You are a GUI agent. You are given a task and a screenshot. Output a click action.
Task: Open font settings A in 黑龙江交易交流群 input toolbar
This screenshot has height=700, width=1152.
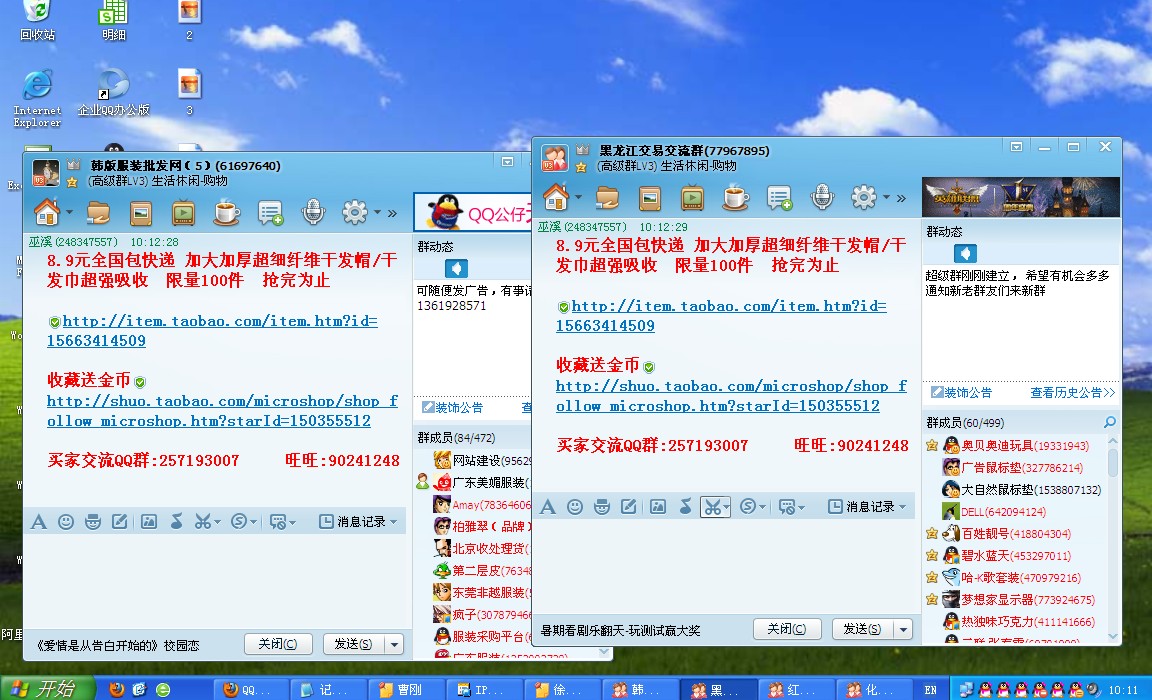(547, 507)
